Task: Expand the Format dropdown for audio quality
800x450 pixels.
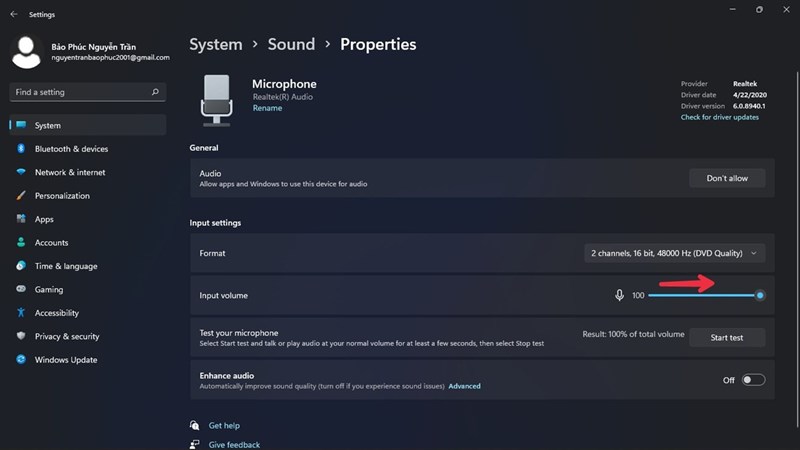Action: 675,254
